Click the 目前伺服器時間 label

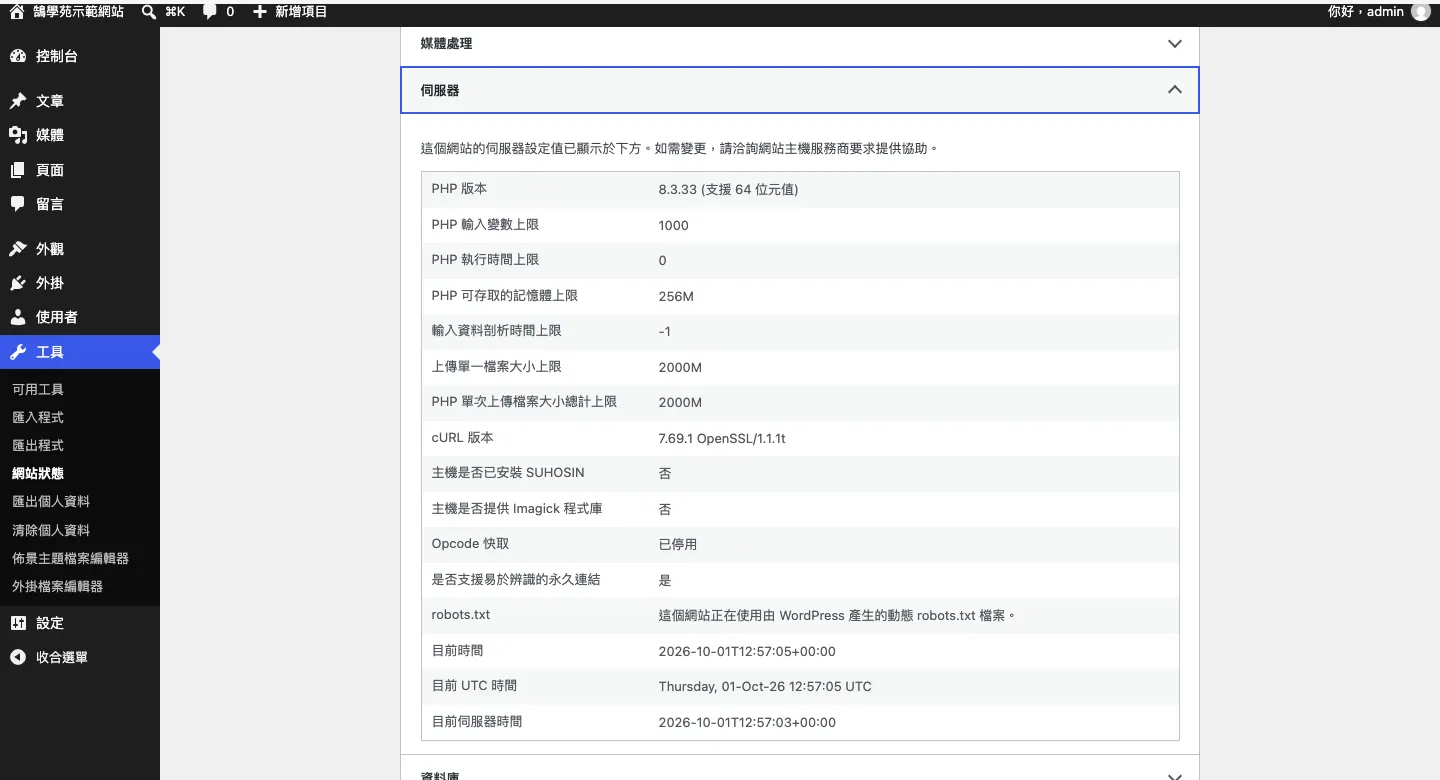point(477,721)
